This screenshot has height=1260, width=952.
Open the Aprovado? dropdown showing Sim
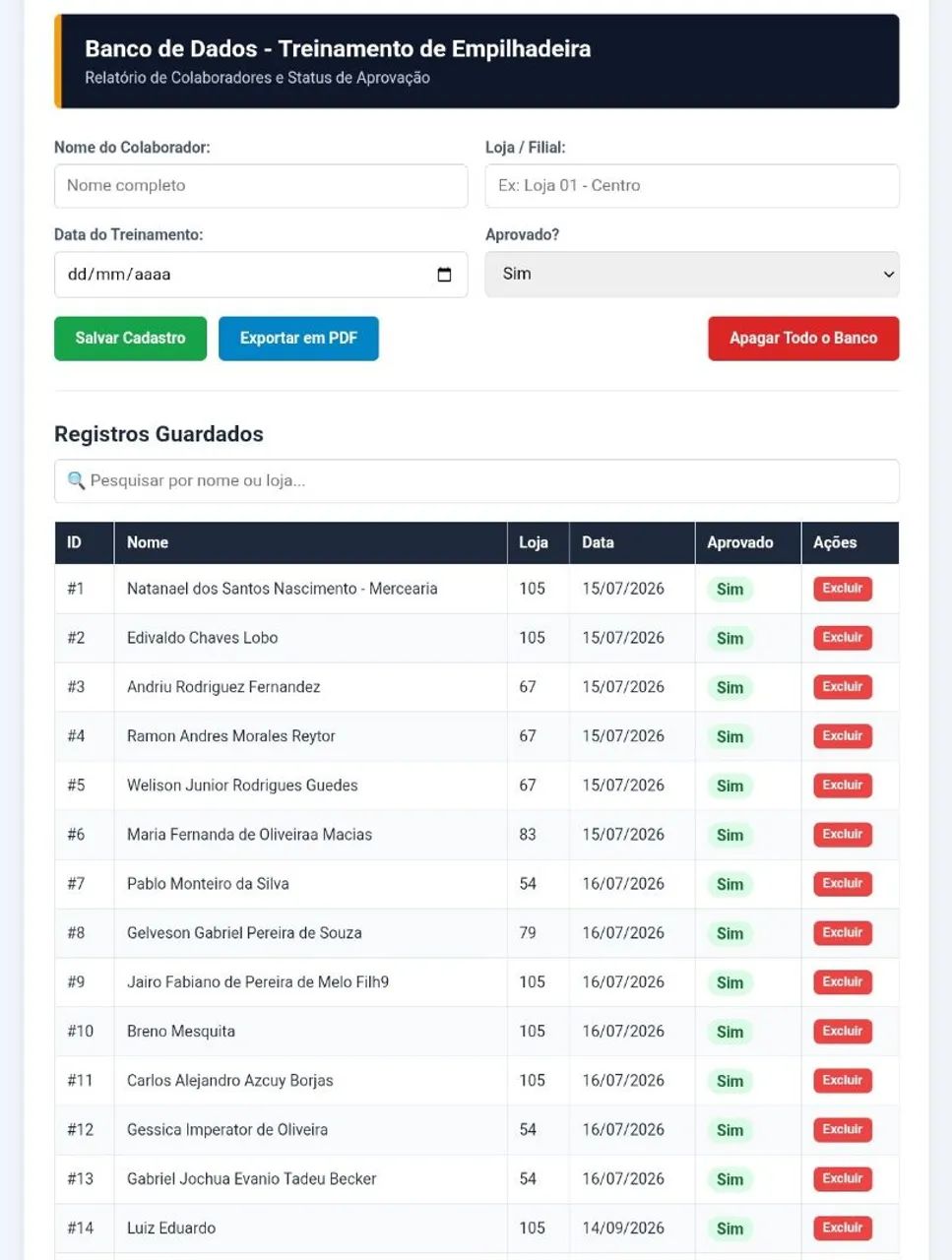(x=692, y=274)
